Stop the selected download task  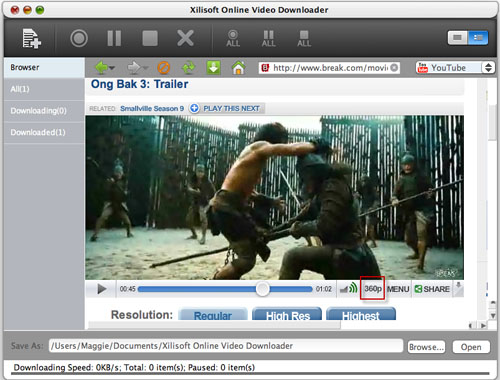(x=150, y=38)
